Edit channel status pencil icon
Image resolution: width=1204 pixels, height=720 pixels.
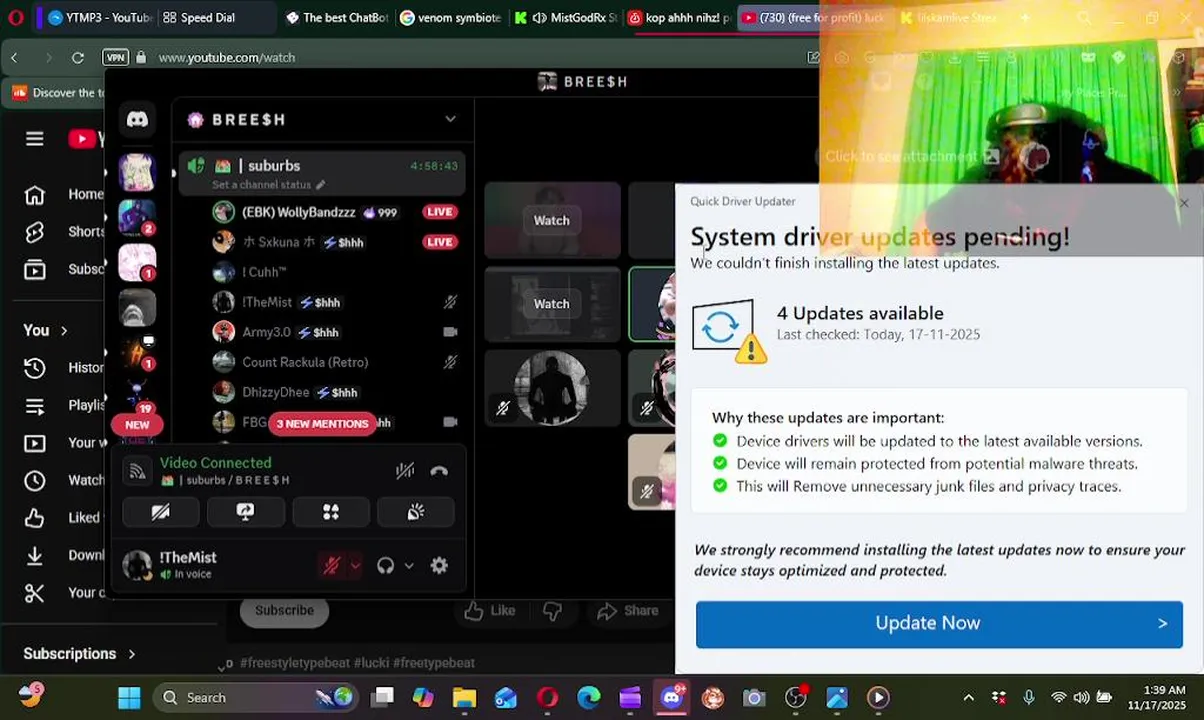(321, 185)
